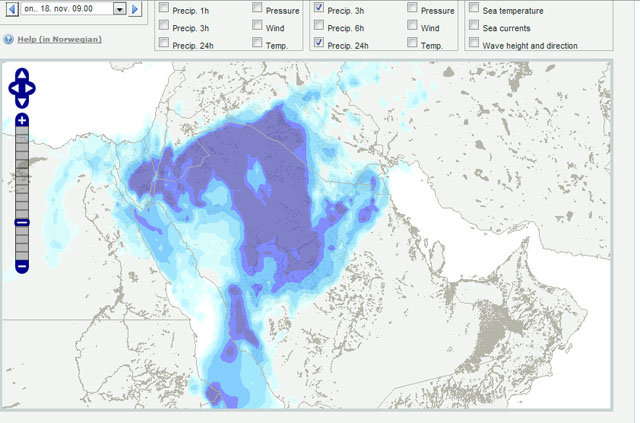Enable Pressure in second panel
640x423 pixels.
(412, 7)
